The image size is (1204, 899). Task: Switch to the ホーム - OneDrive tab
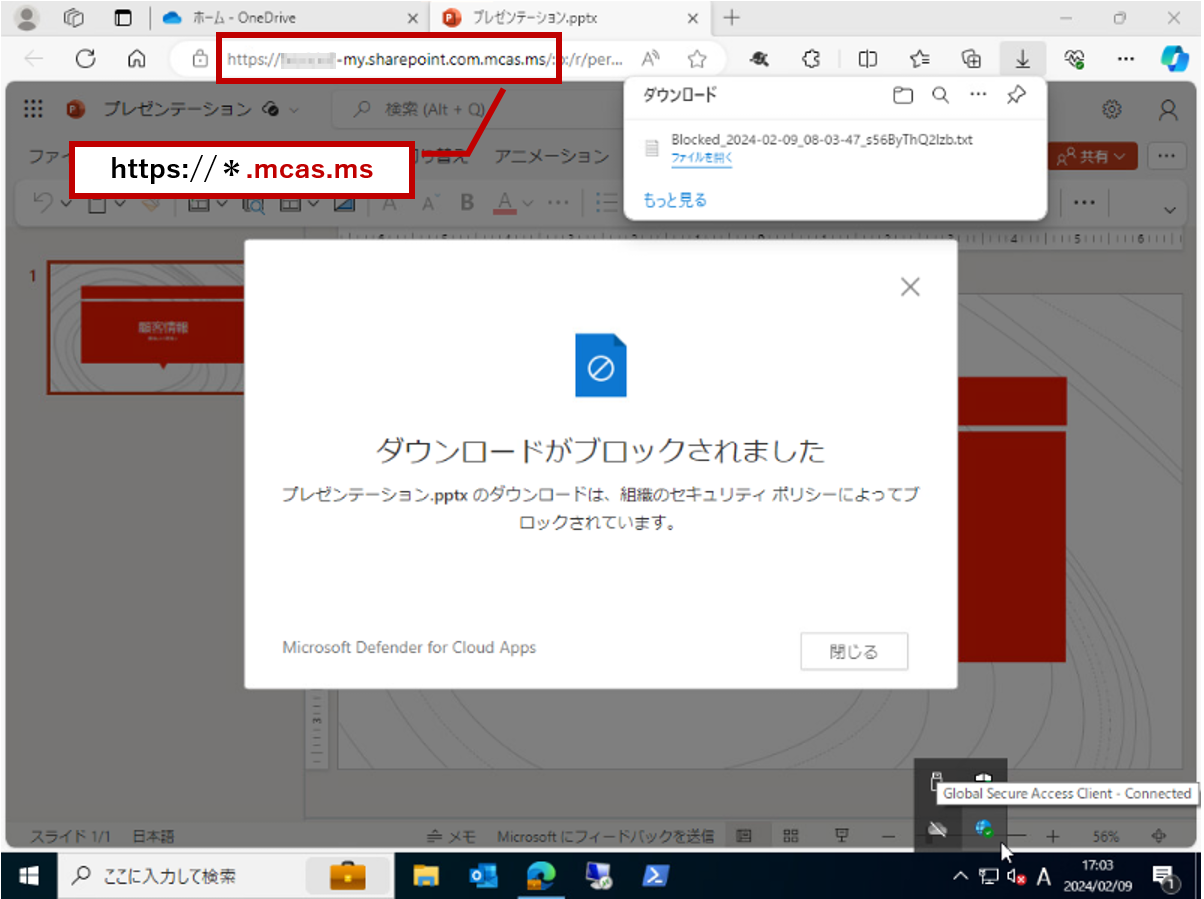290,18
